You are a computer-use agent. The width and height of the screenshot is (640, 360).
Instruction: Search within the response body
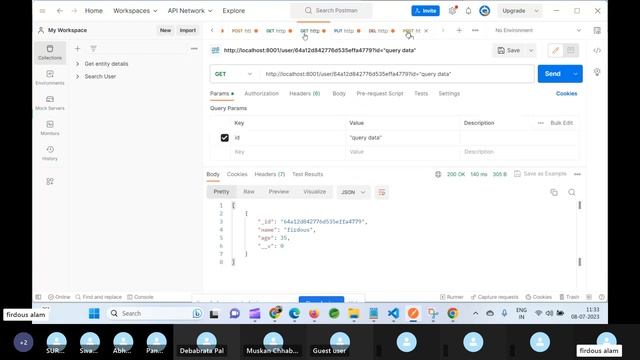(572, 192)
